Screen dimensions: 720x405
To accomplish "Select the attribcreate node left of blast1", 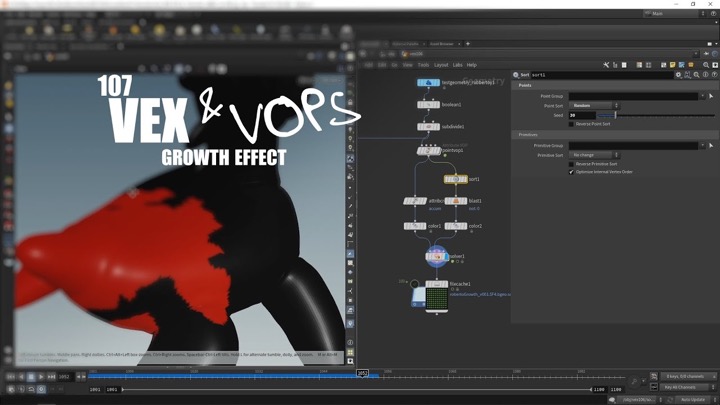I will pyautogui.click(x=415, y=201).
